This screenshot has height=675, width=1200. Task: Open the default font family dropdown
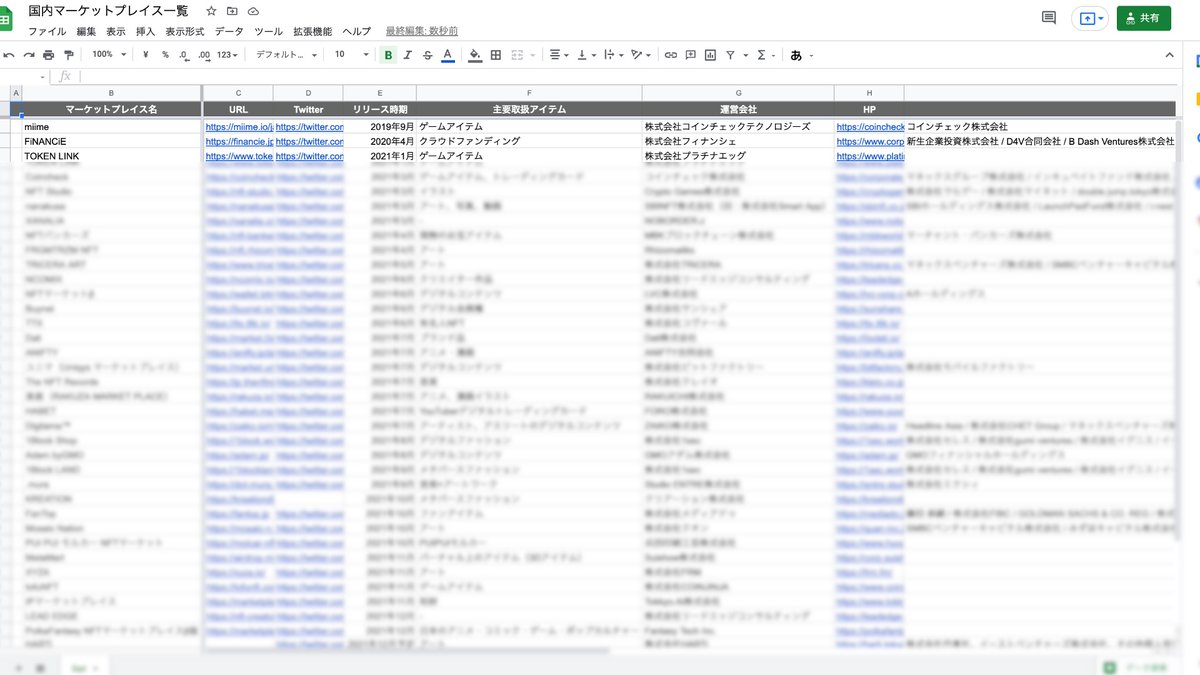pos(286,55)
